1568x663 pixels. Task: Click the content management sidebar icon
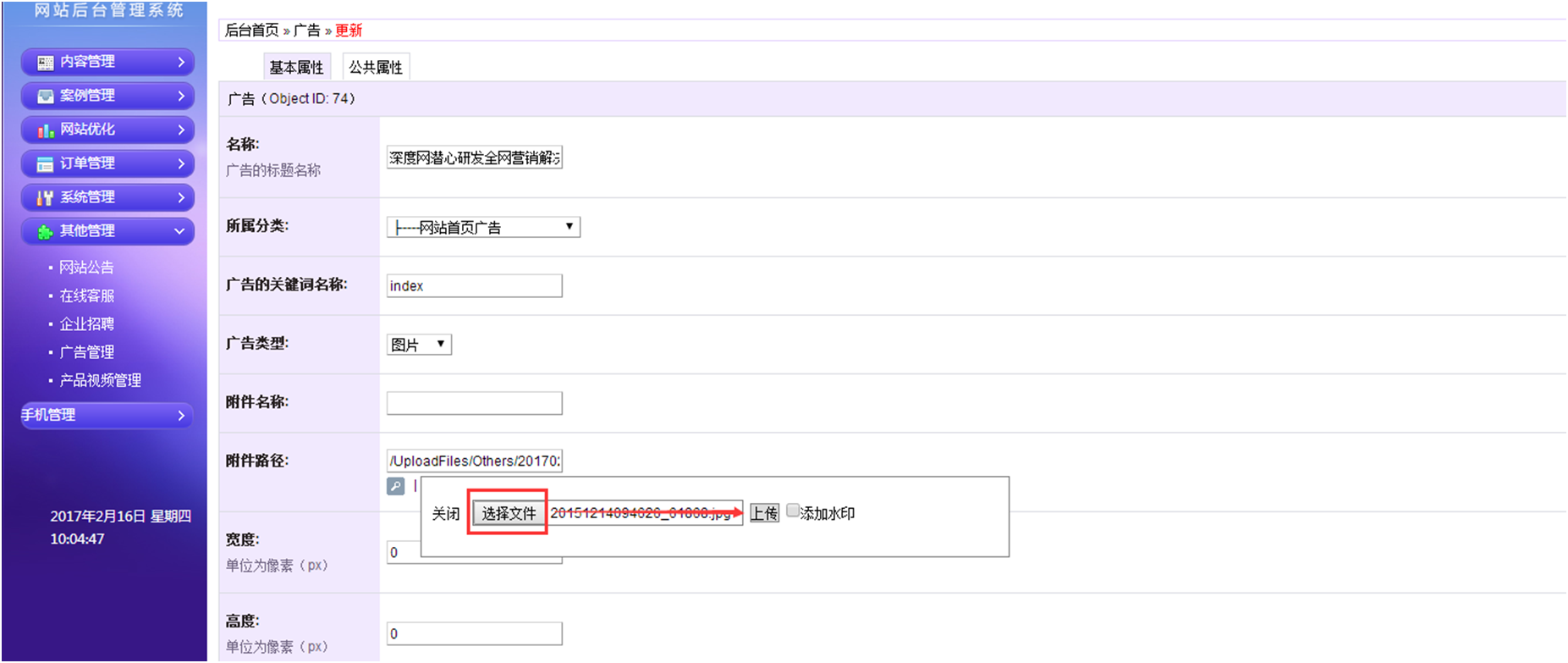click(x=46, y=63)
